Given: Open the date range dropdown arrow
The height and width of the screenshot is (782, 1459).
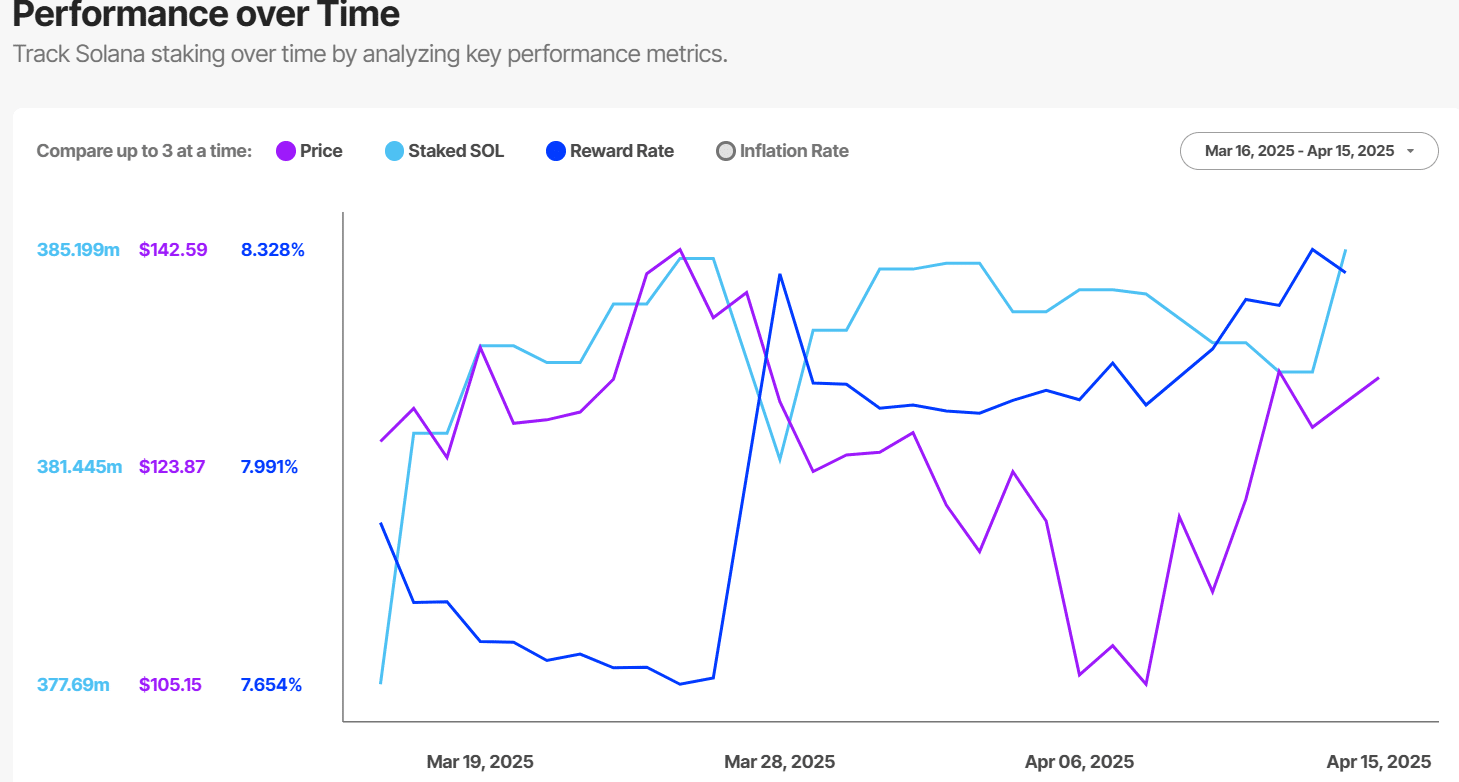Looking at the screenshot, I should 1410,151.
